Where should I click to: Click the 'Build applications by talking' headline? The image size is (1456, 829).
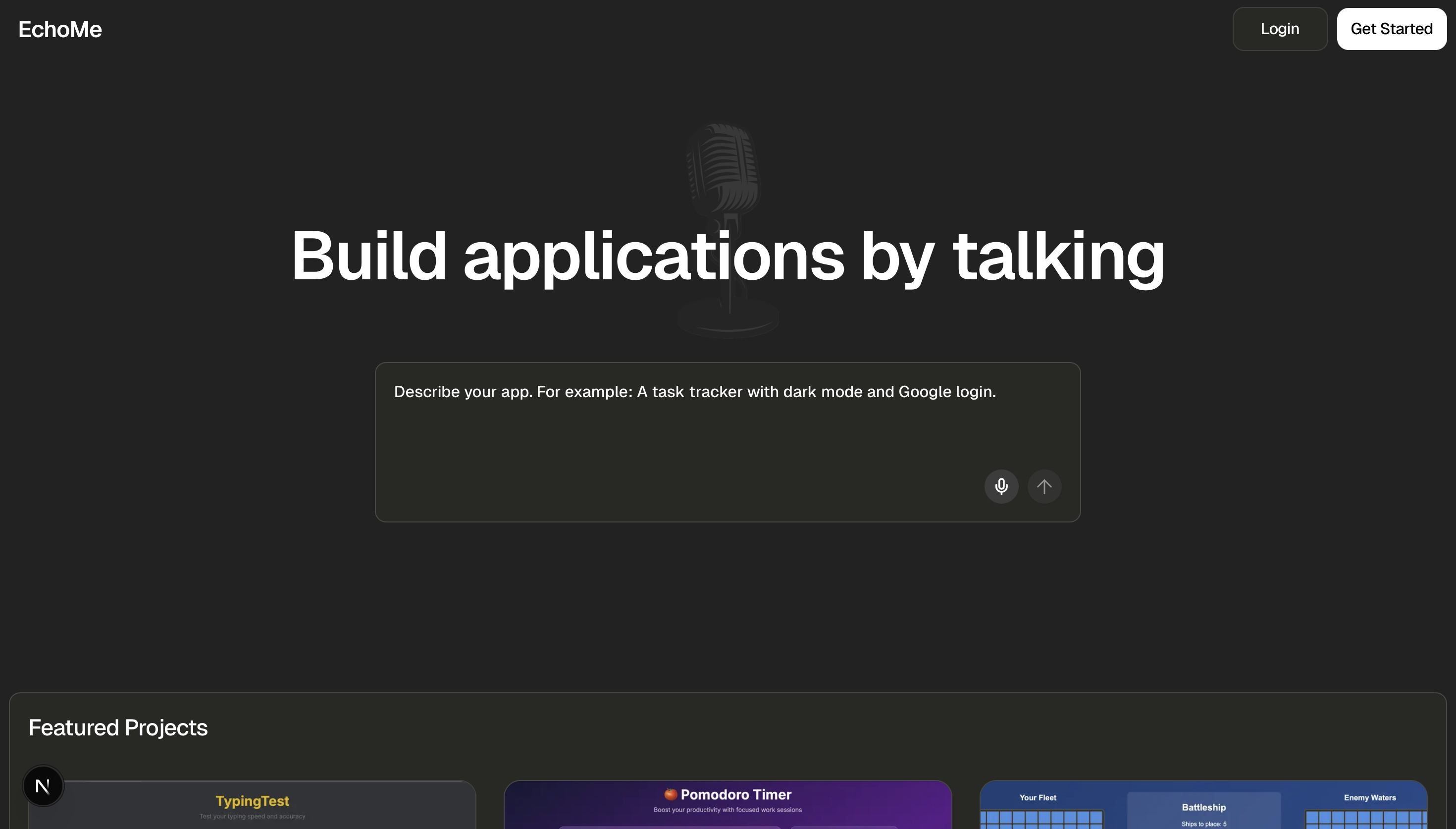[x=728, y=256]
